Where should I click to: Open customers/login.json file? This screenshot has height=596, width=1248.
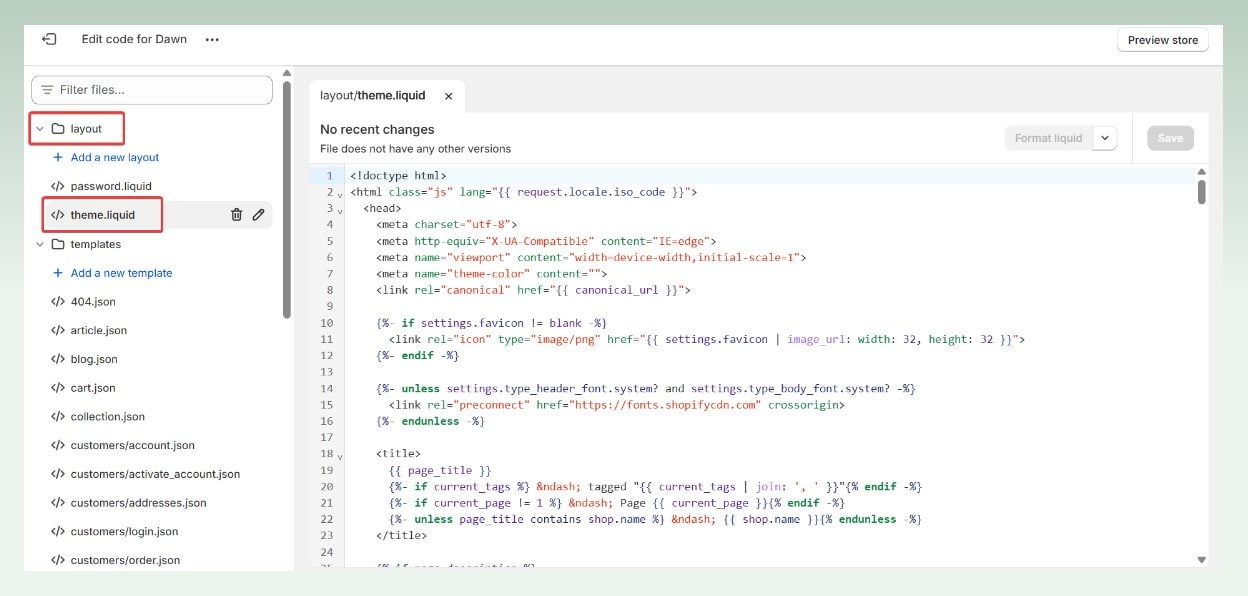click(125, 532)
